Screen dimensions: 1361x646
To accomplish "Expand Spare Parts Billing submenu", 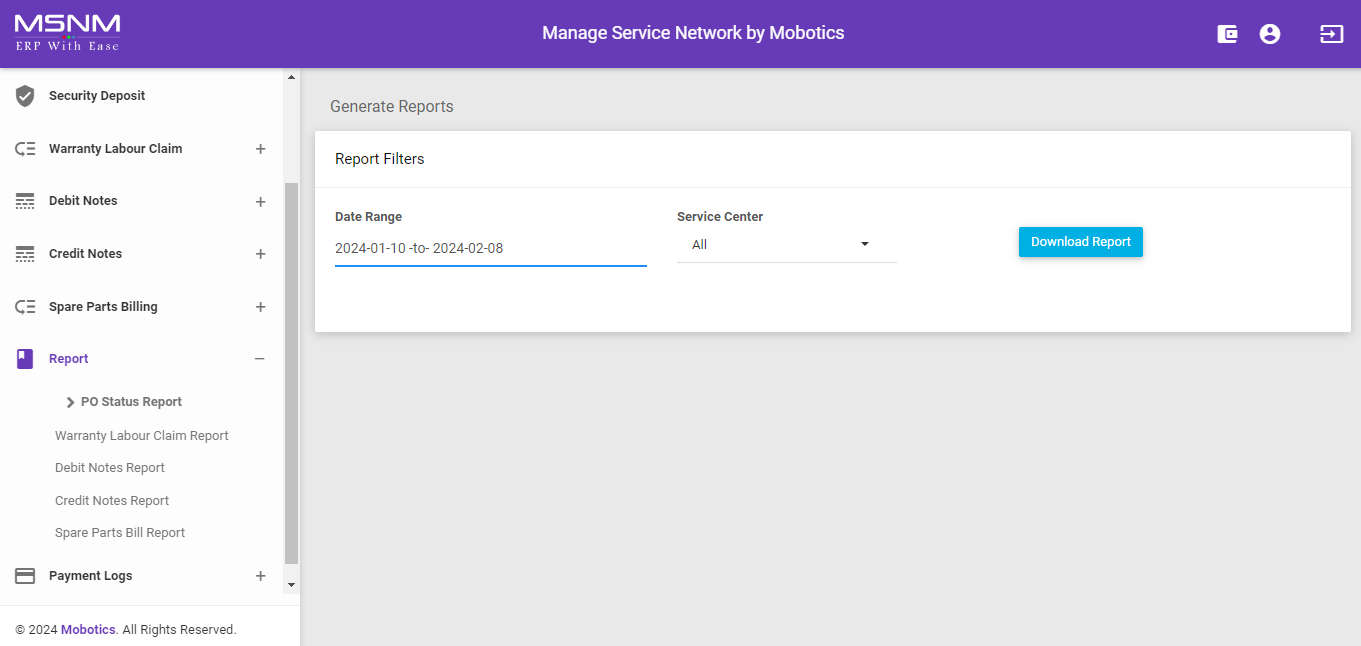I will pos(260,307).
